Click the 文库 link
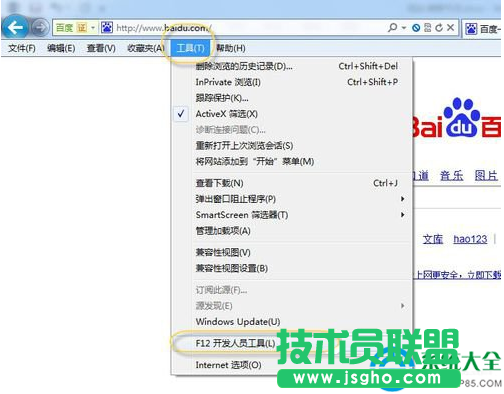504x394 pixels. click(433, 239)
